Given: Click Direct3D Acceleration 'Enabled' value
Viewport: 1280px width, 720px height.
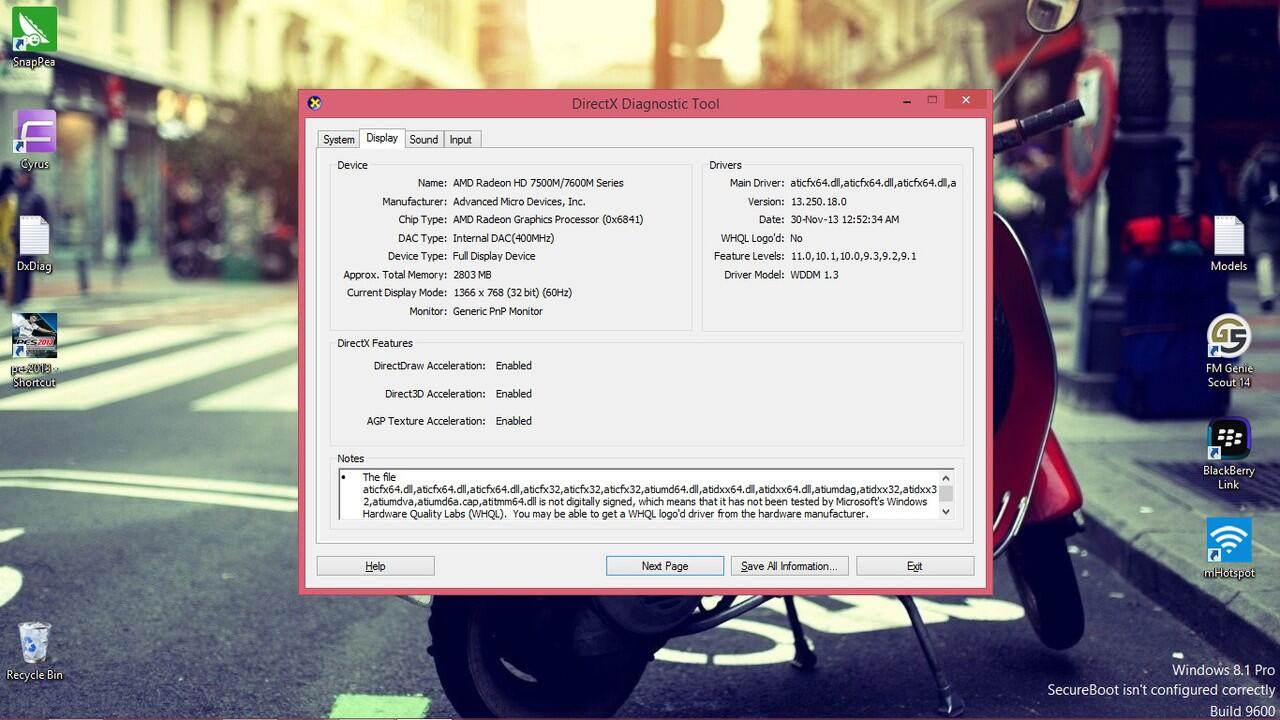Looking at the screenshot, I should (514, 394).
